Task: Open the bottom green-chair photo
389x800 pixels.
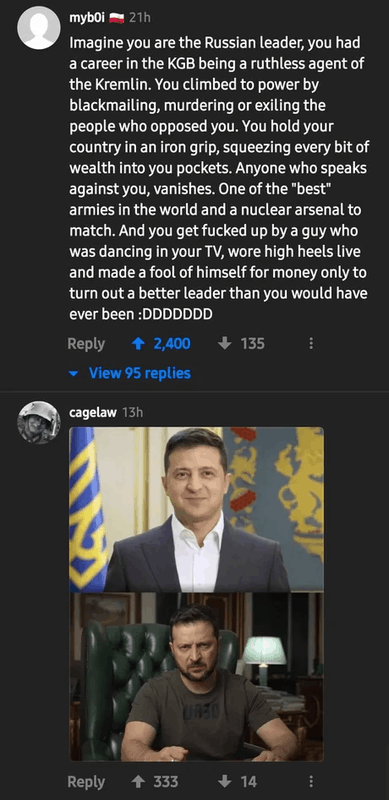Action: coord(197,677)
